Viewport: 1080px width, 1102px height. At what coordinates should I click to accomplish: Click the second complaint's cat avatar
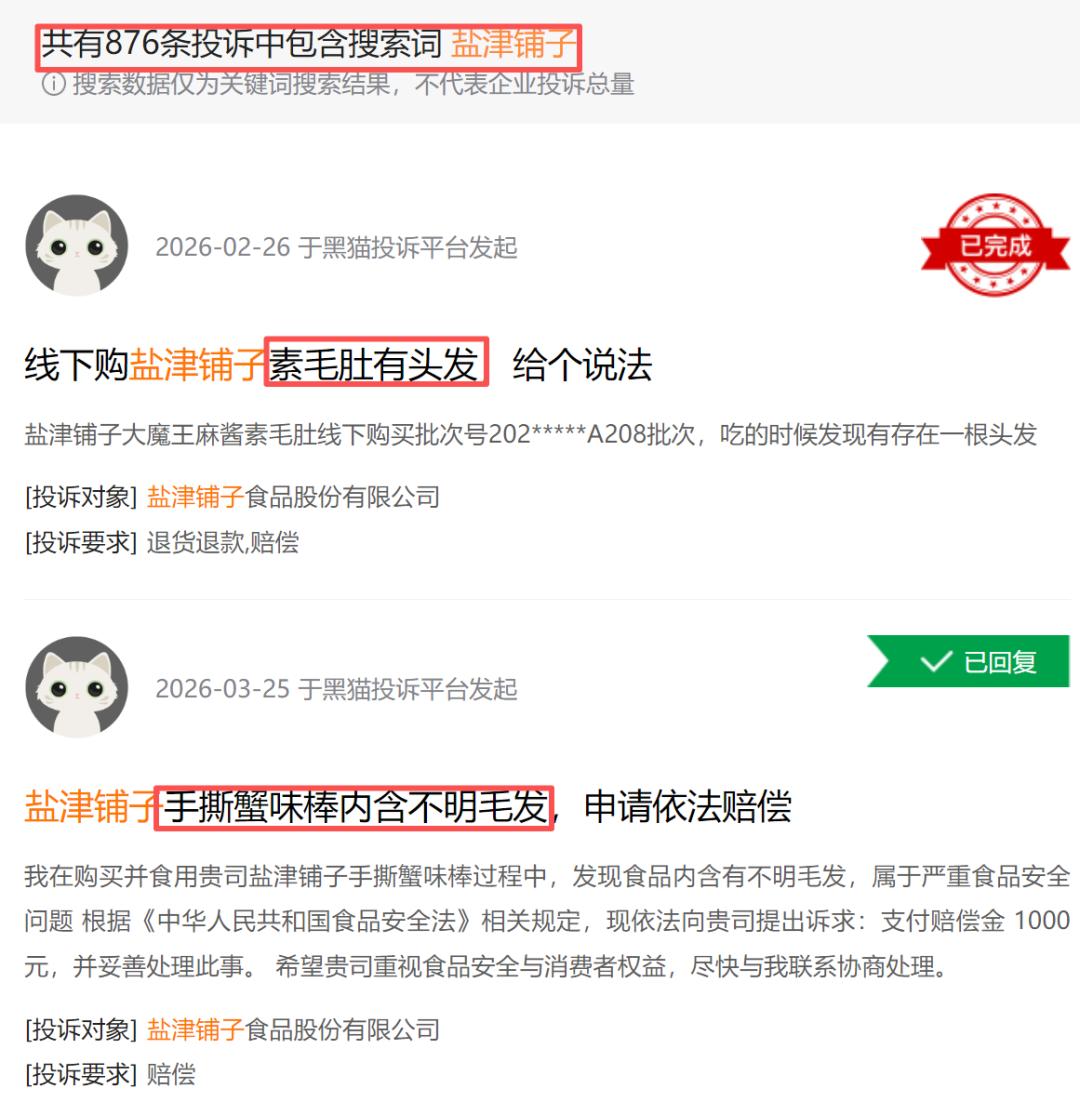click(x=77, y=687)
